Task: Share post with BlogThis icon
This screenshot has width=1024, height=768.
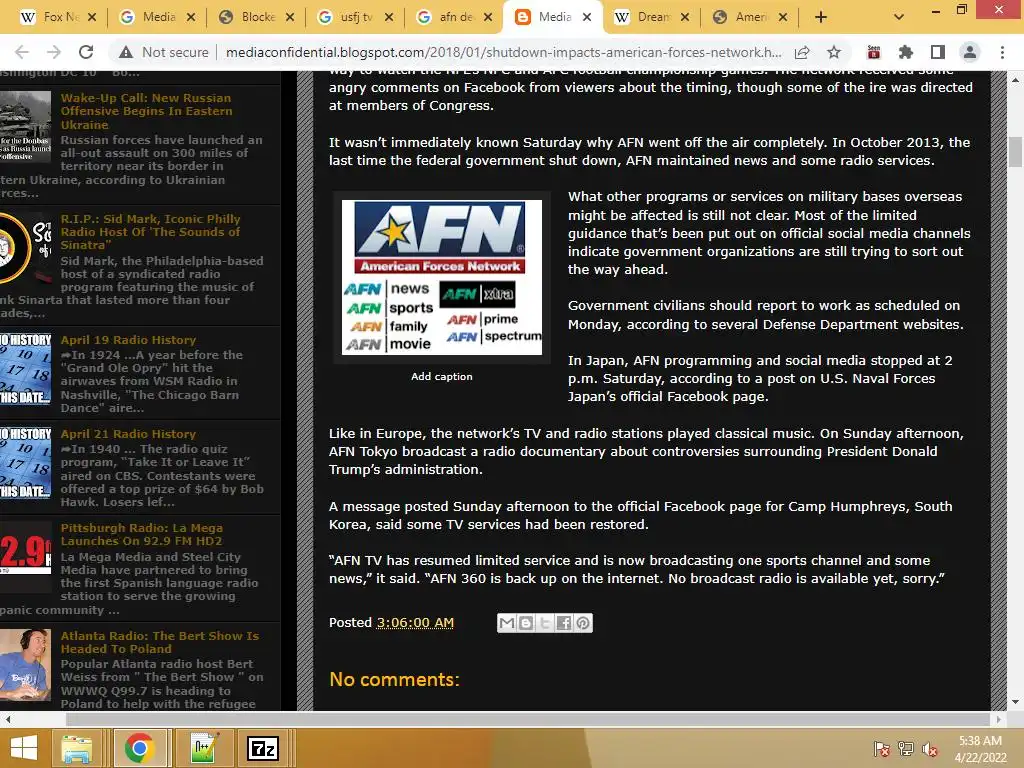Action: click(526, 623)
